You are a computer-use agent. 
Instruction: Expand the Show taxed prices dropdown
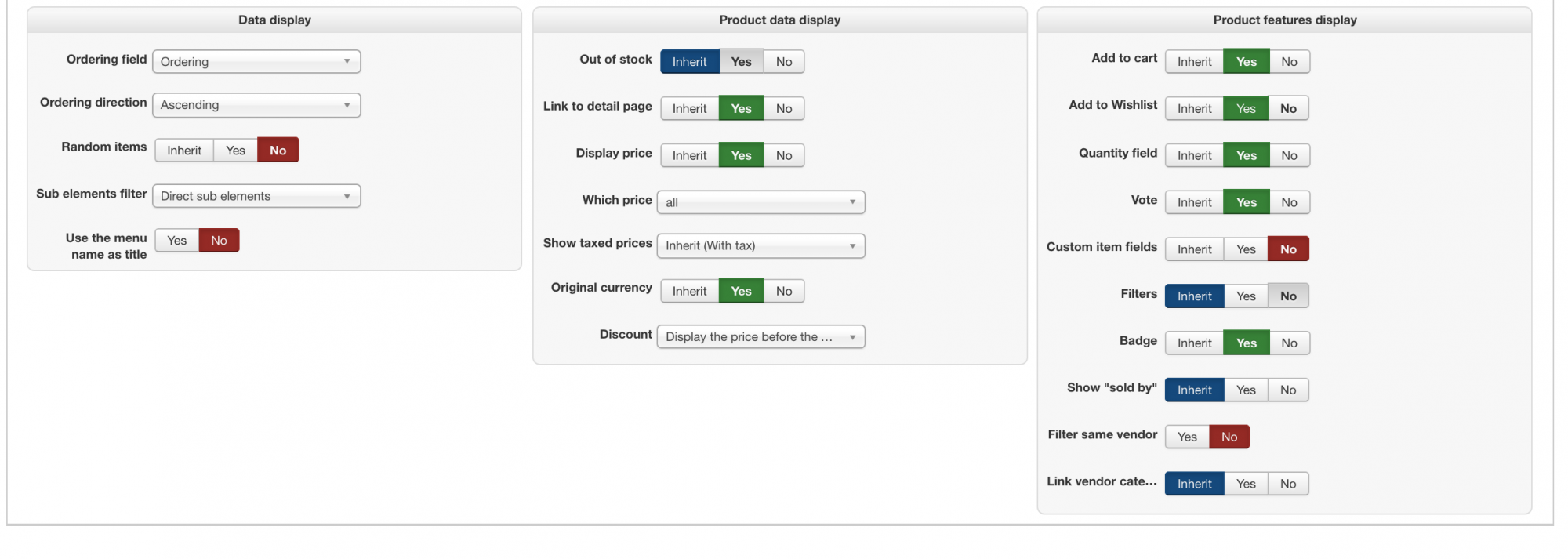760,246
